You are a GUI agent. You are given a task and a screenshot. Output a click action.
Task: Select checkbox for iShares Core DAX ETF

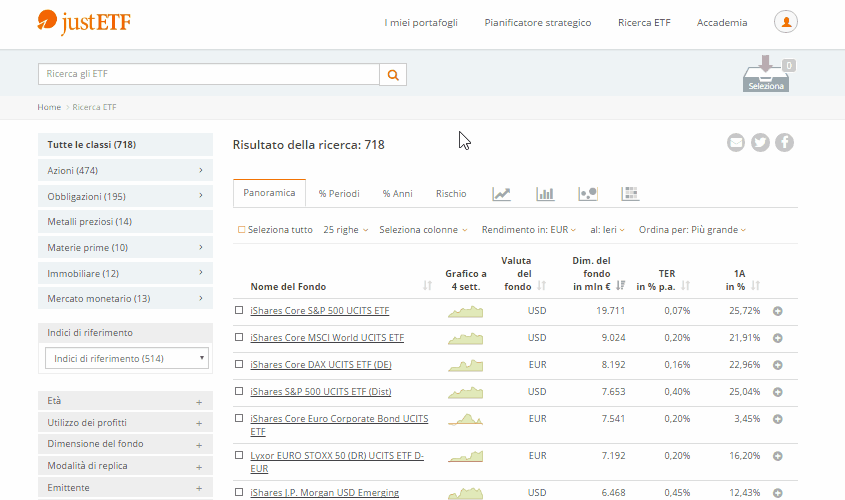239,365
